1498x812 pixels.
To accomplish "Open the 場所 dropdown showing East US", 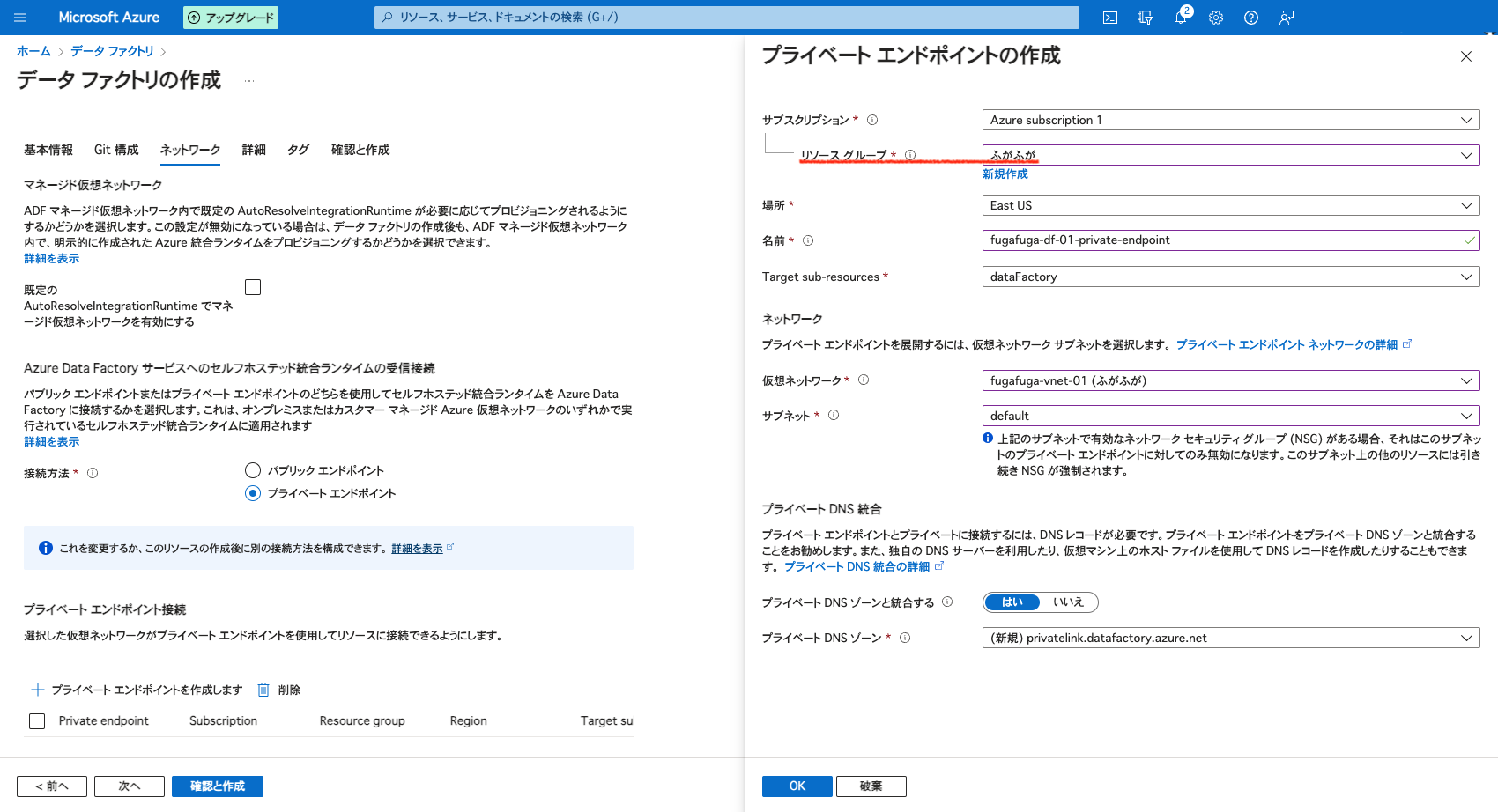I will (1231, 205).
